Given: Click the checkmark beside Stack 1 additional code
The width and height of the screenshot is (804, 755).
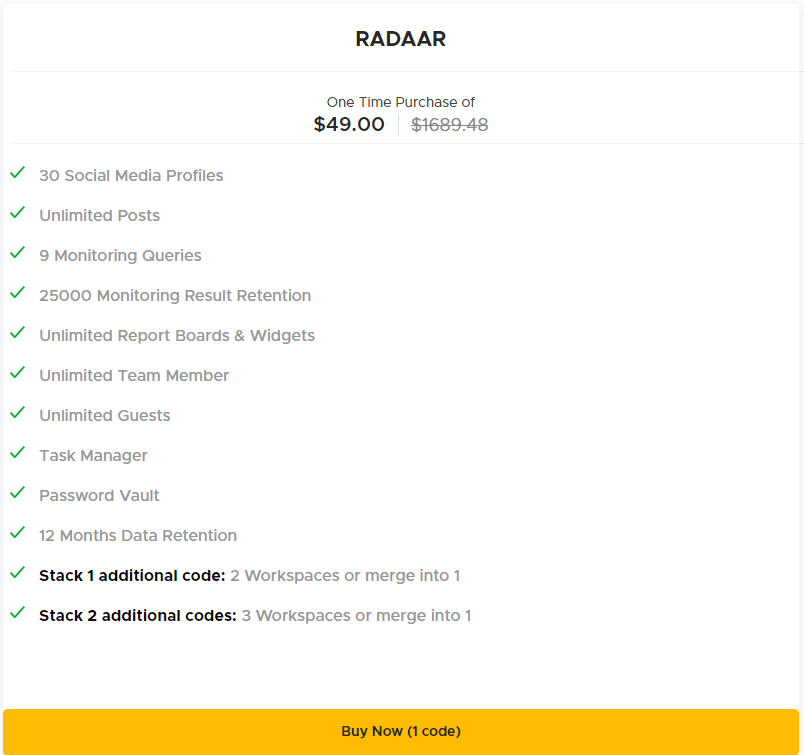Looking at the screenshot, I should point(17,572).
